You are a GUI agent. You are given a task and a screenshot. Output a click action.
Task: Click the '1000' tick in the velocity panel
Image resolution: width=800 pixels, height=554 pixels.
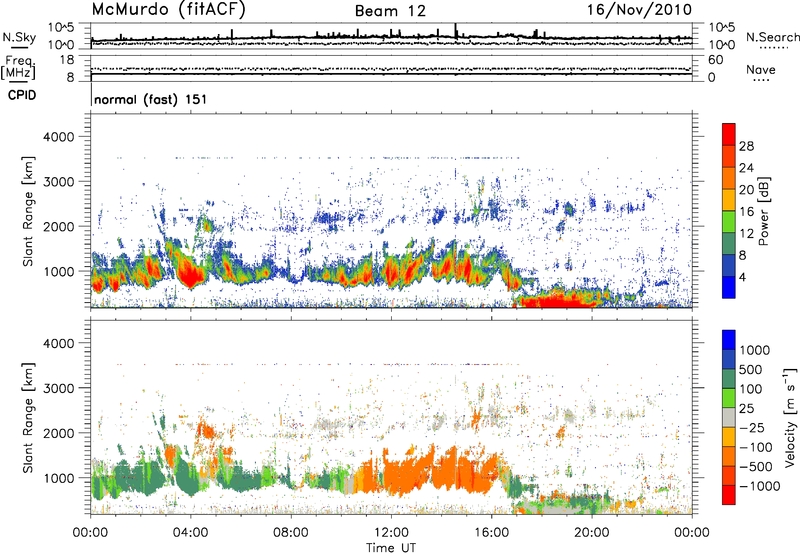pos(60,478)
